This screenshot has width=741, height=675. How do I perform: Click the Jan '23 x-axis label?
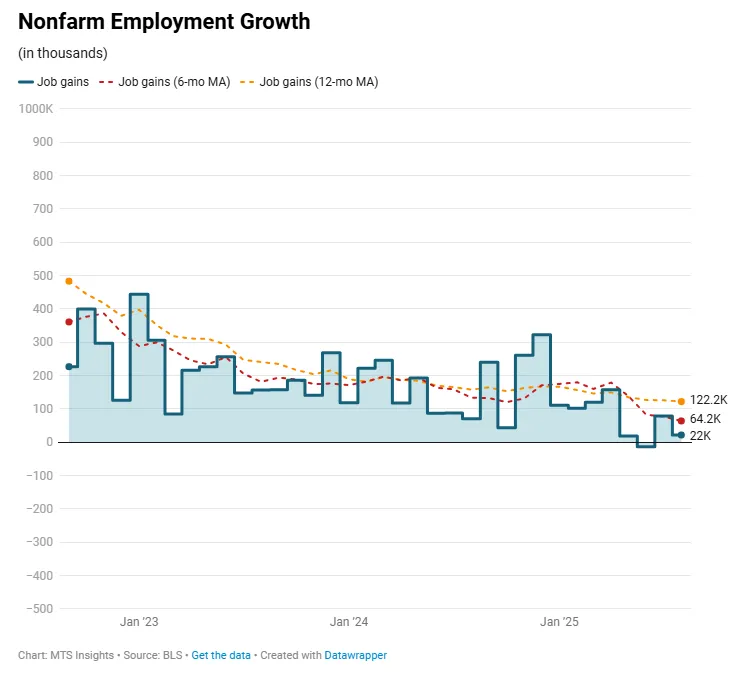(x=139, y=622)
